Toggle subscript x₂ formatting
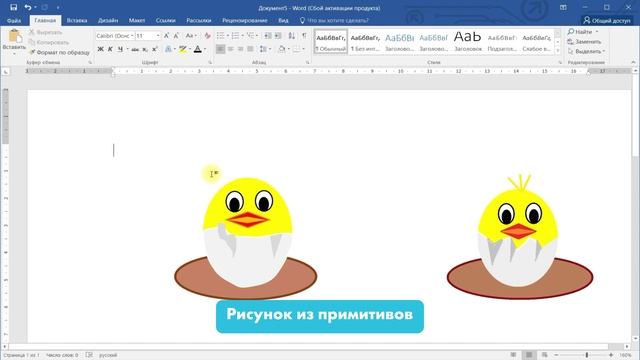Image resolution: width=640 pixels, height=360 pixels. [x=145, y=49]
